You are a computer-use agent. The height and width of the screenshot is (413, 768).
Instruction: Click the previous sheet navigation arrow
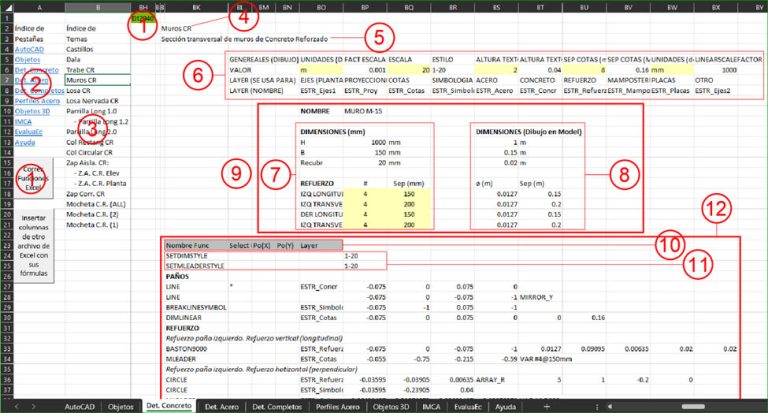tap(17, 407)
